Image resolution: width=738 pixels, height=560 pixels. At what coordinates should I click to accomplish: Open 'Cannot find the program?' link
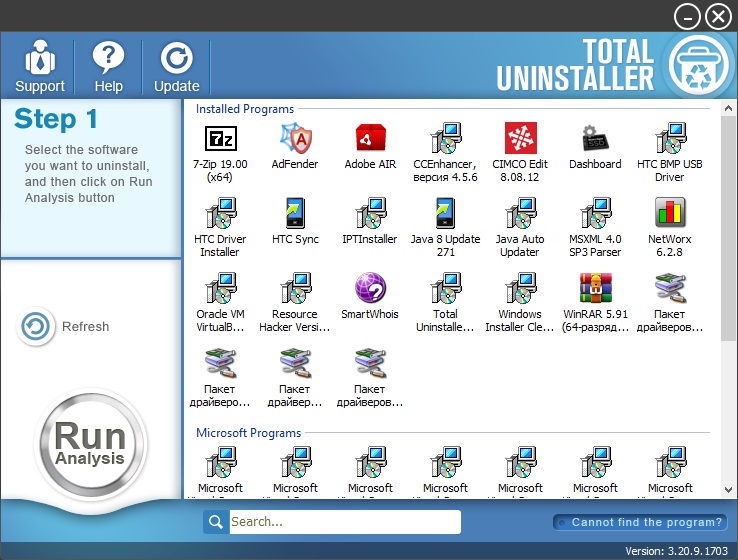tap(640, 522)
